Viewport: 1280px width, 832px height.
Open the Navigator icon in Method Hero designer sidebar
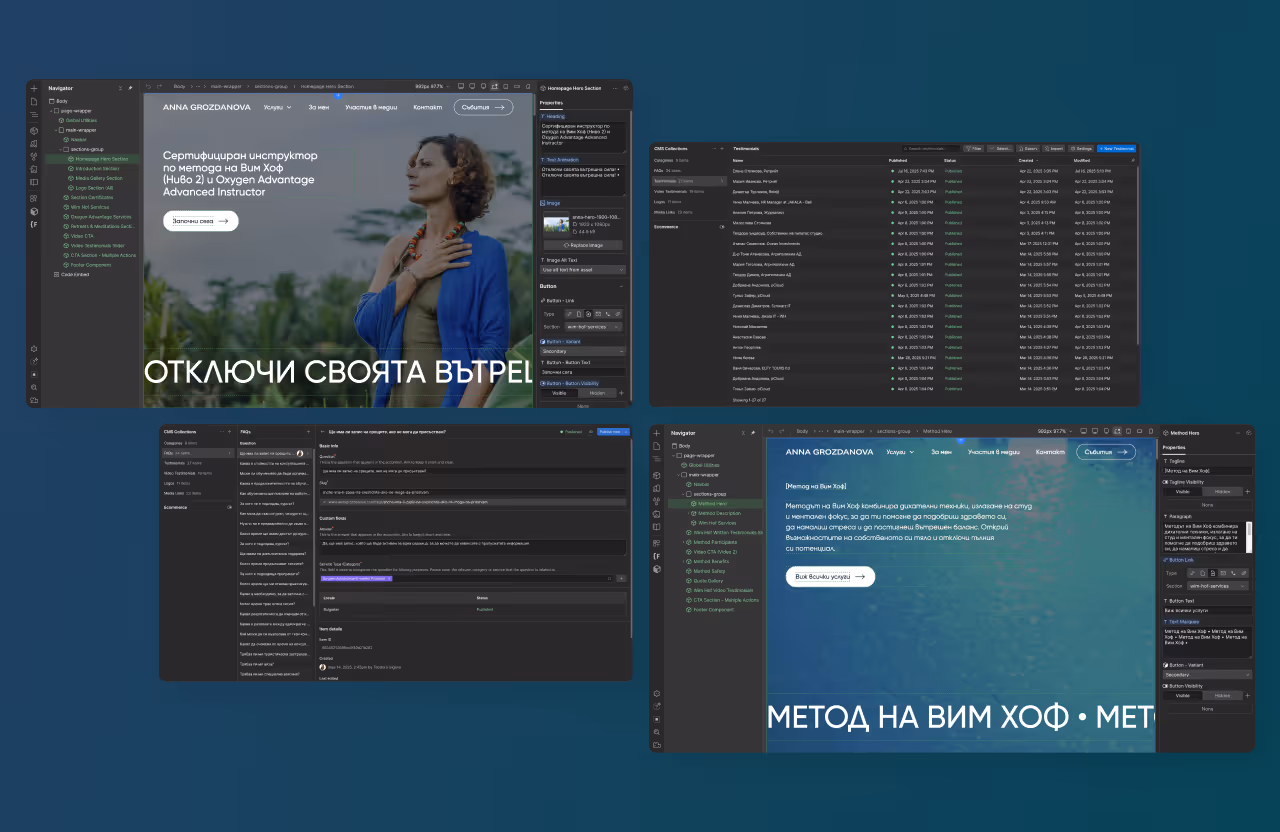(x=656, y=459)
